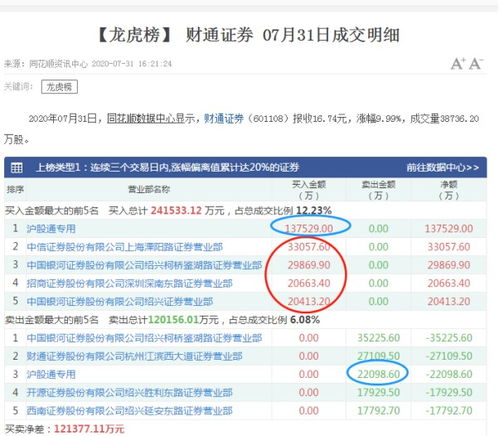
Task: Open 中信证券上海溧阳路证券营业部 link
Action: tap(125, 247)
